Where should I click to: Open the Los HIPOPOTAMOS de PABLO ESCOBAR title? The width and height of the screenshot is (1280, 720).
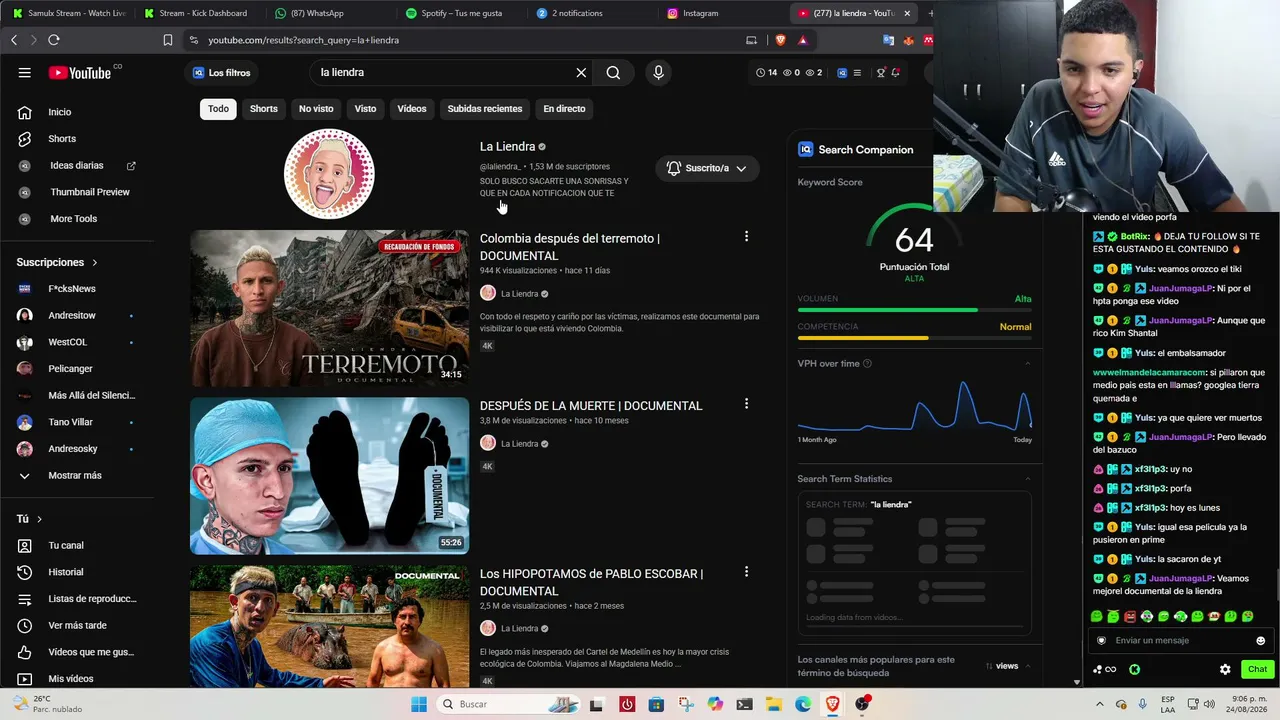pos(591,582)
